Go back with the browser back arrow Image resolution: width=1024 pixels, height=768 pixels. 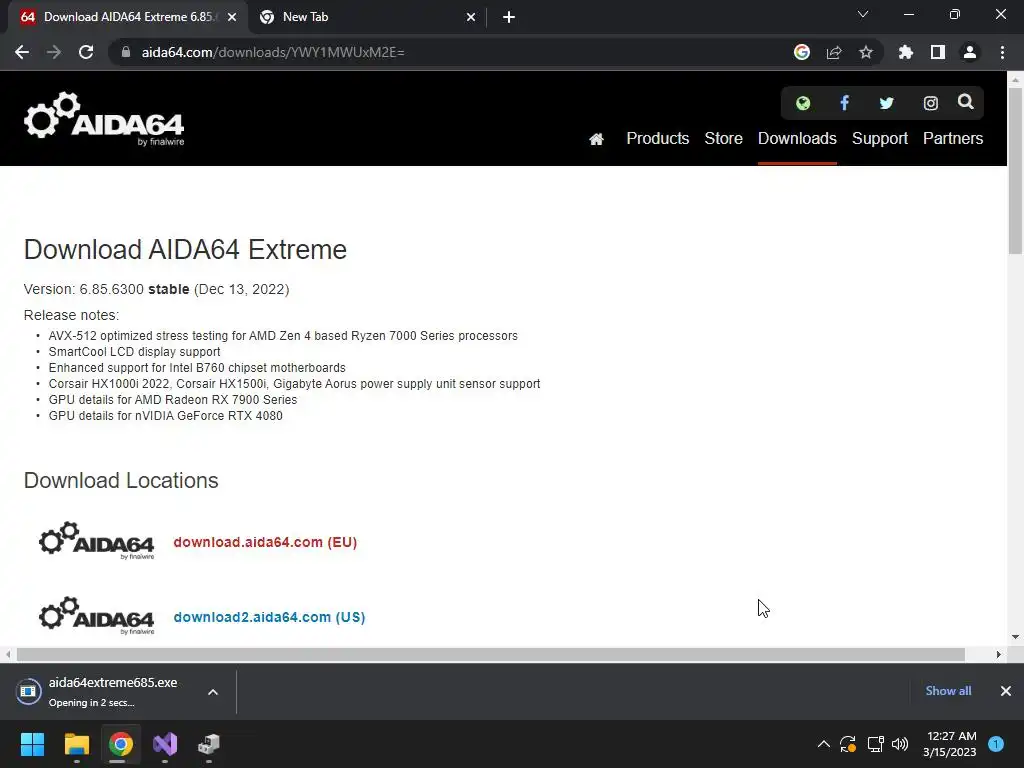22,52
